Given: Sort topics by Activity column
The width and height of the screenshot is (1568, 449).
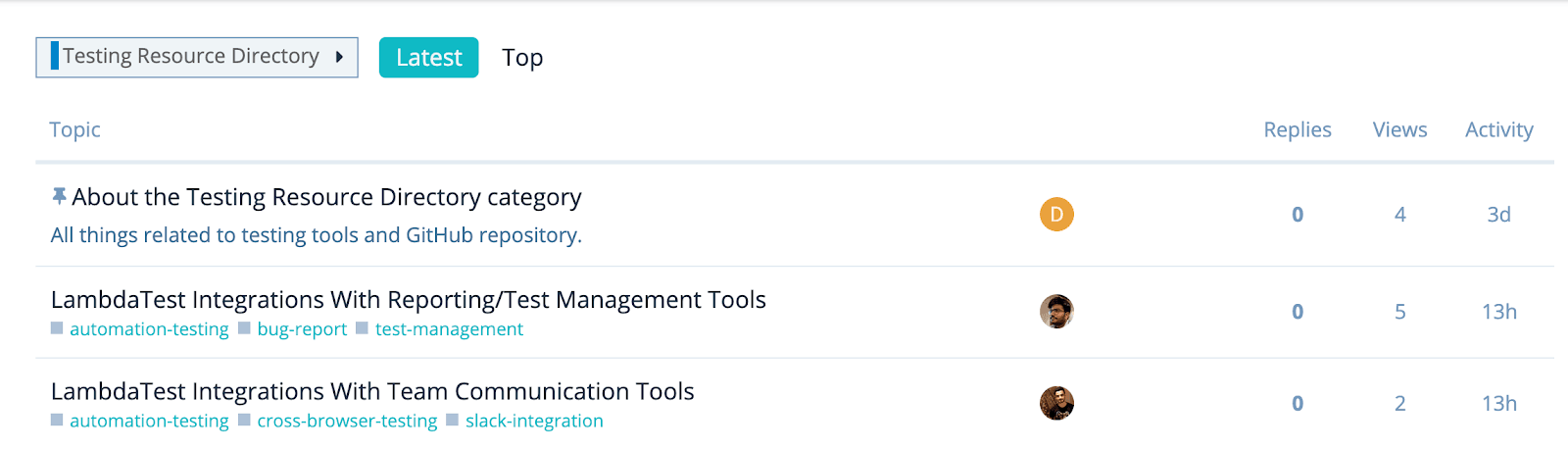Looking at the screenshot, I should [x=1498, y=129].
